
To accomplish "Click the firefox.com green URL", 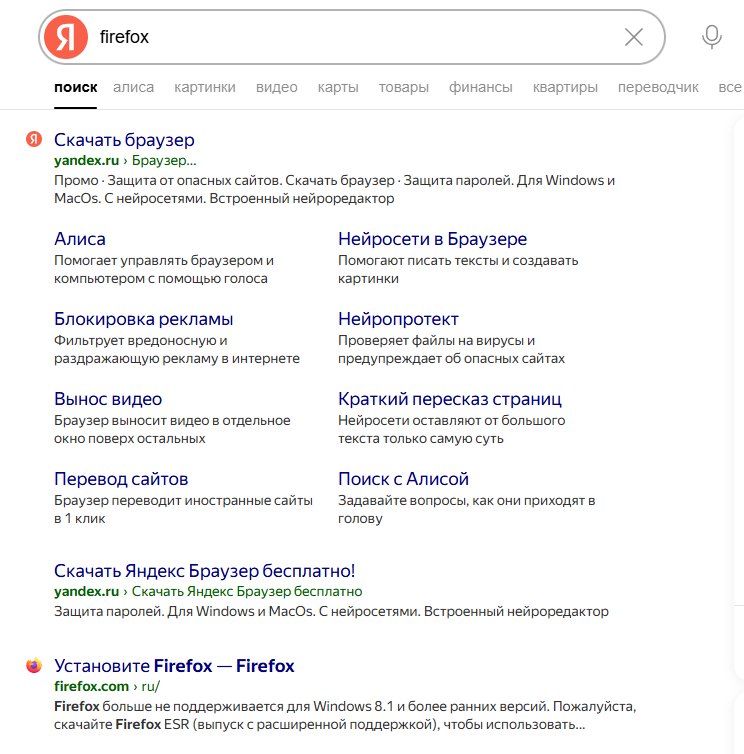I will point(91,686).
